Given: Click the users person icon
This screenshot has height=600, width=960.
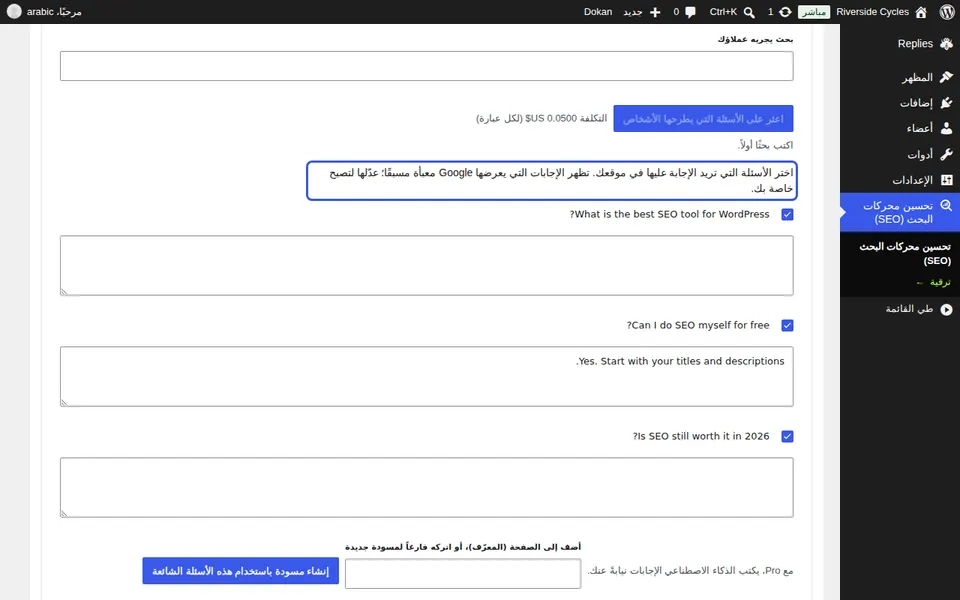Looking at the screenshot, I should click(x=947, y=128).
